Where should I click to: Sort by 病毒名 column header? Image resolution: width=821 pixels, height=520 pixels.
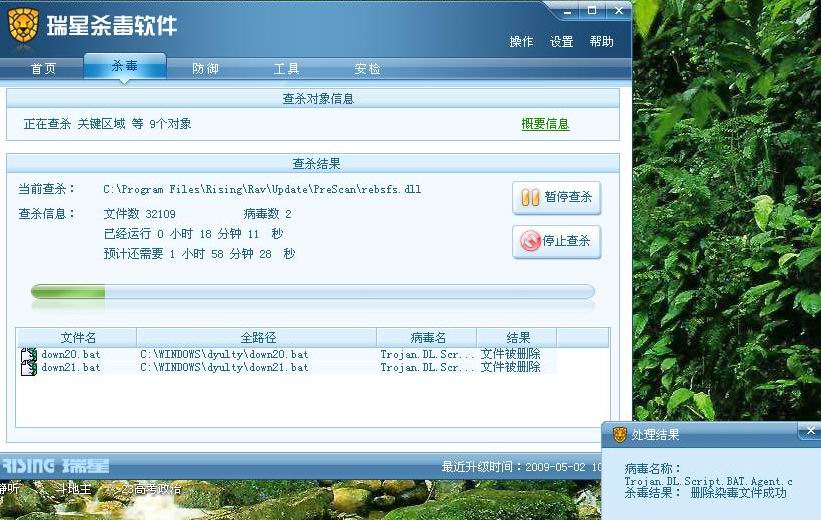427,338
